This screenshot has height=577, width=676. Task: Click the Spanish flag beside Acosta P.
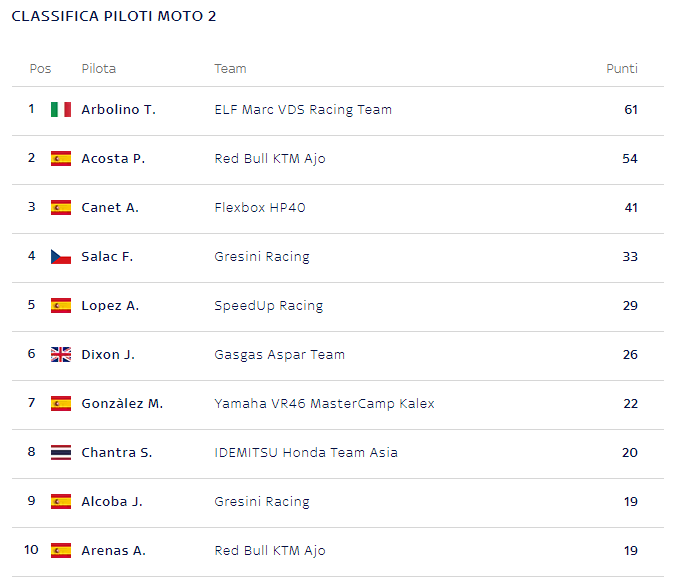61,159
